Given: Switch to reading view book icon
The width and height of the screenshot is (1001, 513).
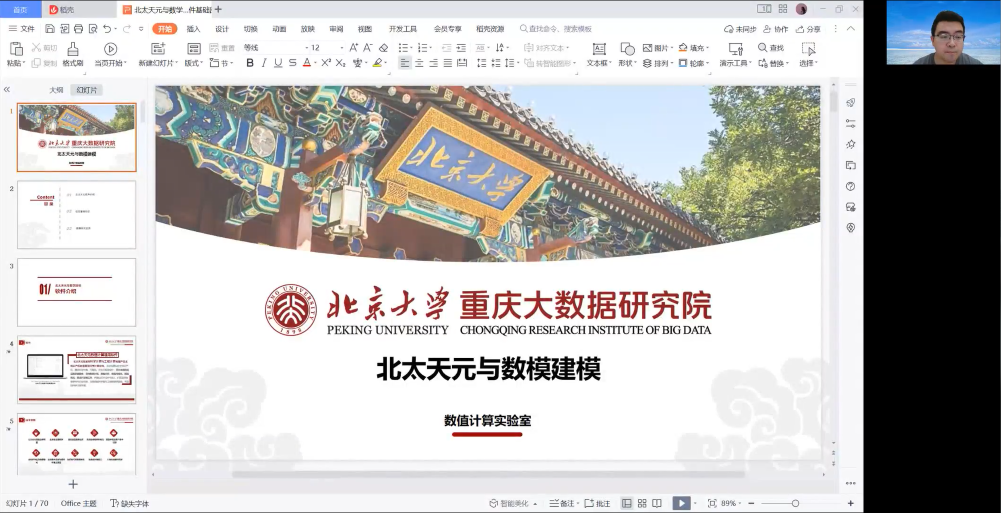Looking at the screenshot, I should pos(657,503).
